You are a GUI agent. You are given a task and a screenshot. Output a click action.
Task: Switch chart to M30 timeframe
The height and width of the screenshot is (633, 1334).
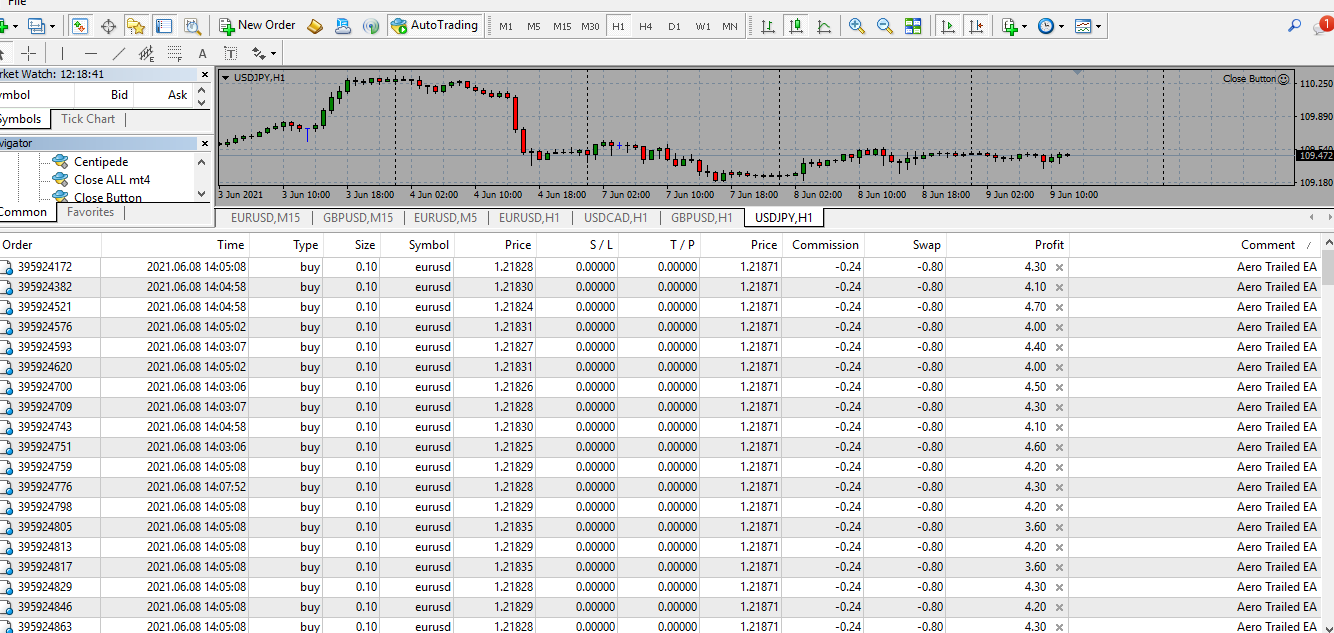[591, 26]
